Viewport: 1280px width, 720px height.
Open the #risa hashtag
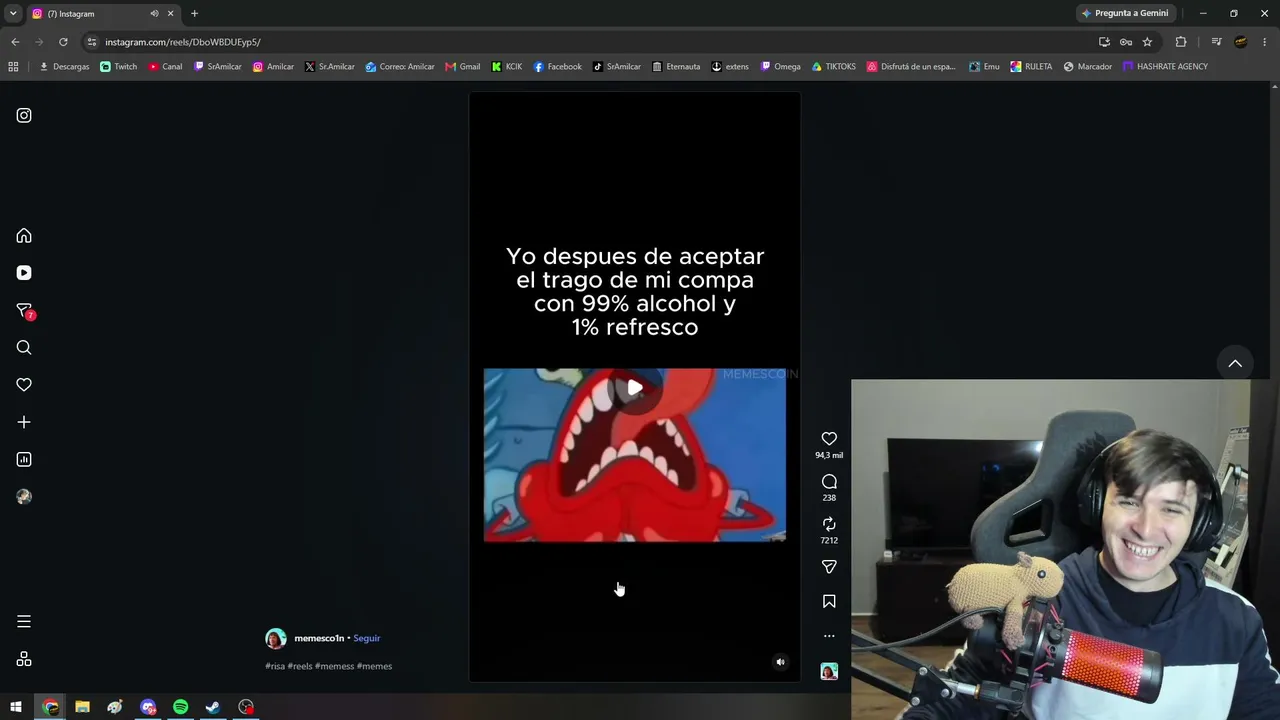tap(275, 666)
